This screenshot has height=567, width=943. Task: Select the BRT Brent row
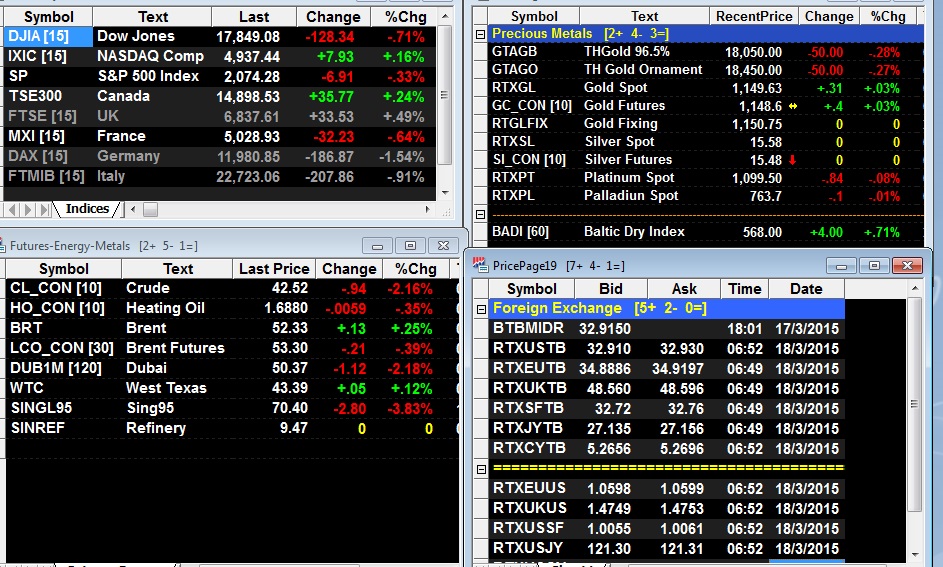[232, 328]
